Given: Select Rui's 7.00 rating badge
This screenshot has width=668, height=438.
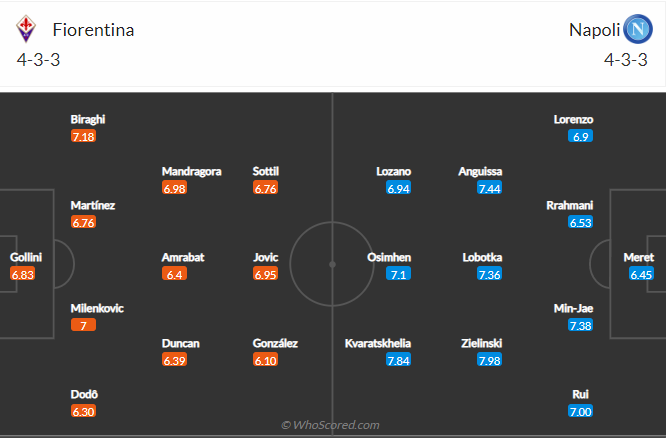Looking at the screenshot, I should pos(581,411).
